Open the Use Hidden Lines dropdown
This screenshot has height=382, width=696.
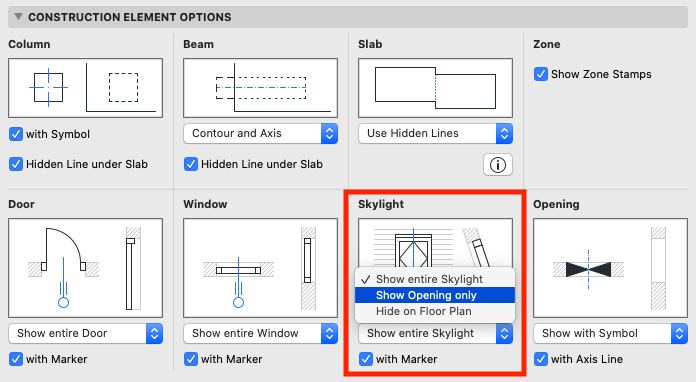click(x=435, y=134)
